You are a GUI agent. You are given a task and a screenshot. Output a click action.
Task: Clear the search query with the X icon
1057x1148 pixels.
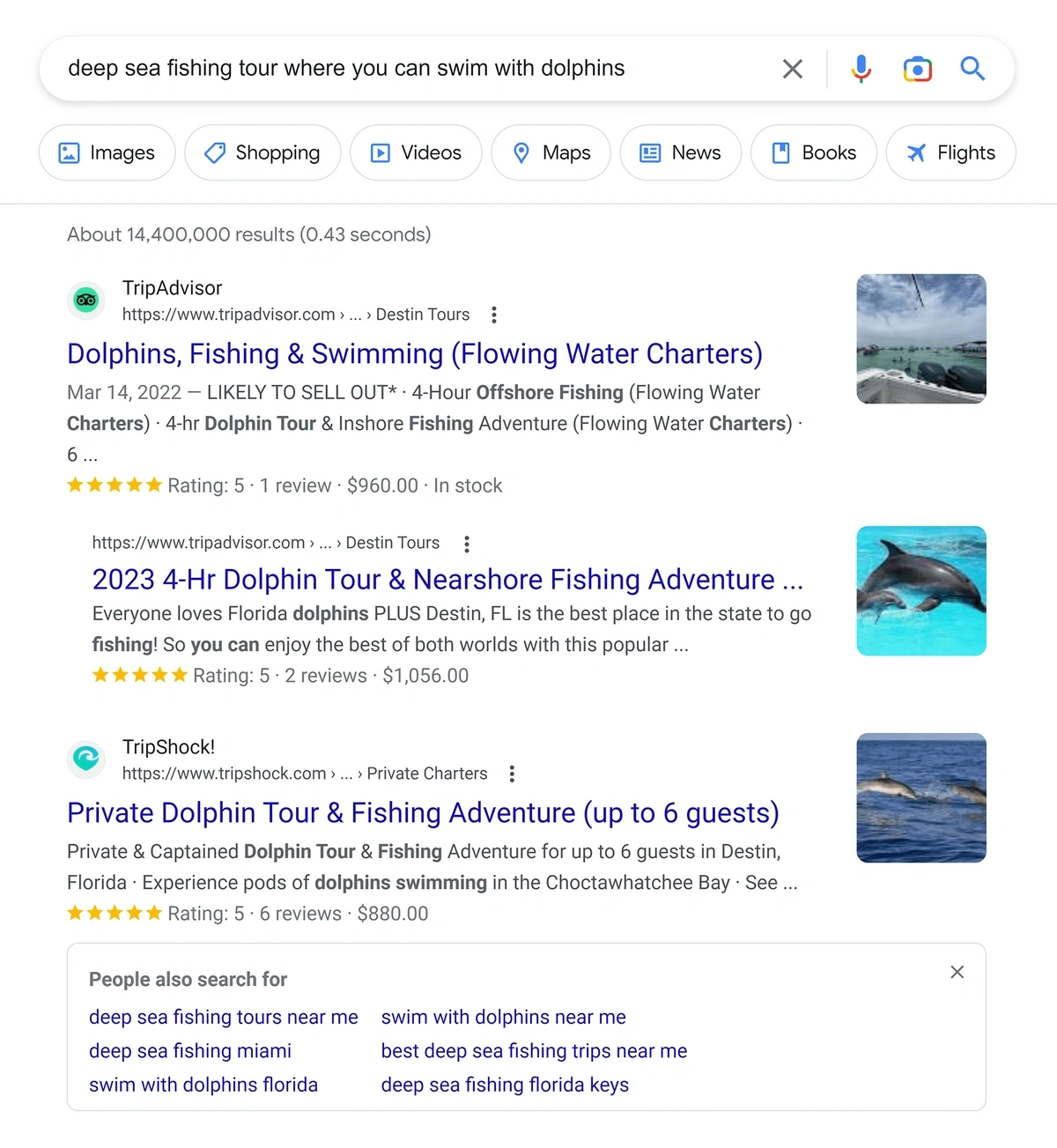pos(792,69)
